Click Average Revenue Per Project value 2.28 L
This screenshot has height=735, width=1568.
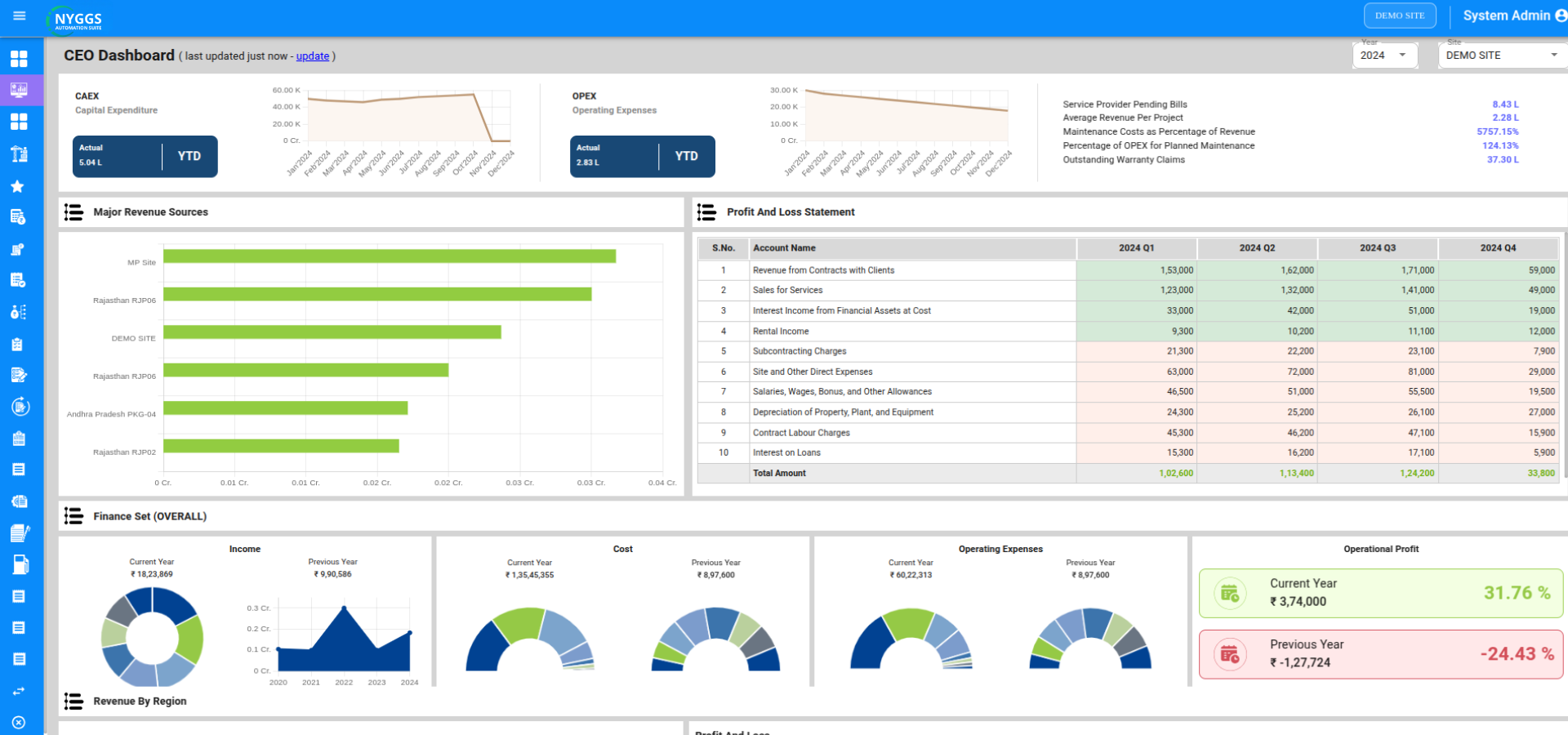point(1505,118)
